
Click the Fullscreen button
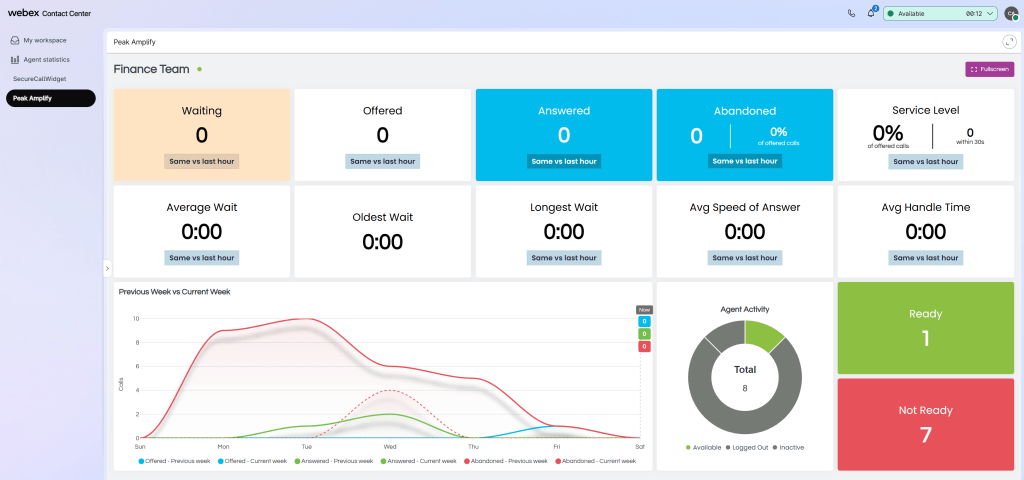click(989, 69)
